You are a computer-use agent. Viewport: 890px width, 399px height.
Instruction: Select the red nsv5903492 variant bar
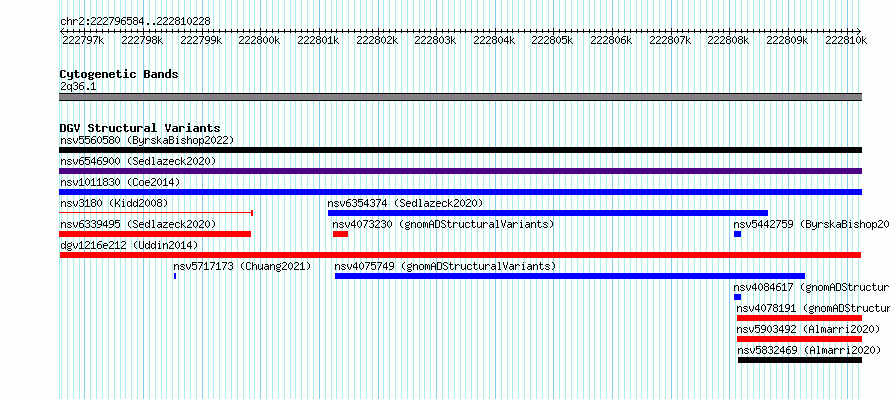(x=799, y=339)
